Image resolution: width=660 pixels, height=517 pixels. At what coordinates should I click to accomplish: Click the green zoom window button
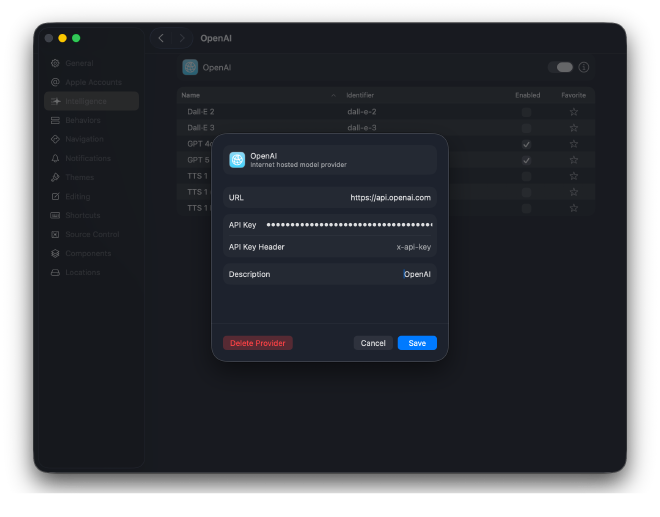pos(76,38)
